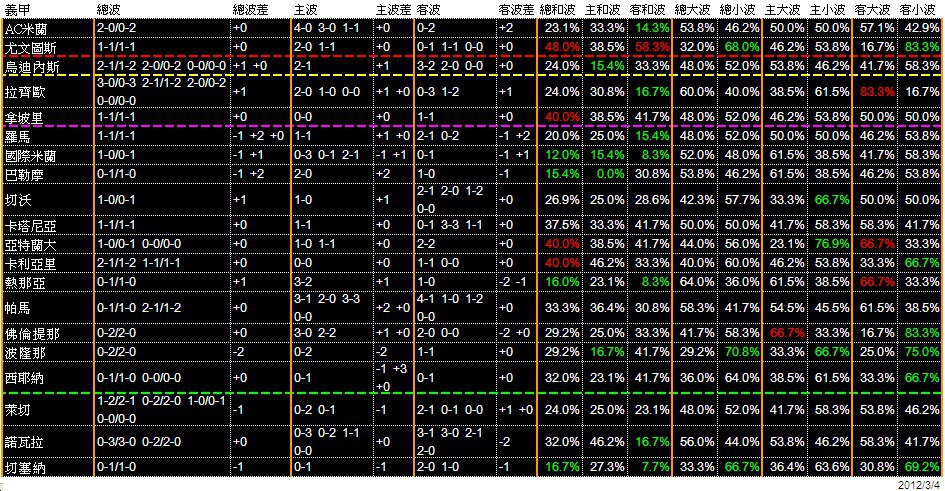Image resolution: width=945 pixels, height=491 pixels.
Task: Click 熱那亞's 3-2 主波 score
Action: pos(303,282)
